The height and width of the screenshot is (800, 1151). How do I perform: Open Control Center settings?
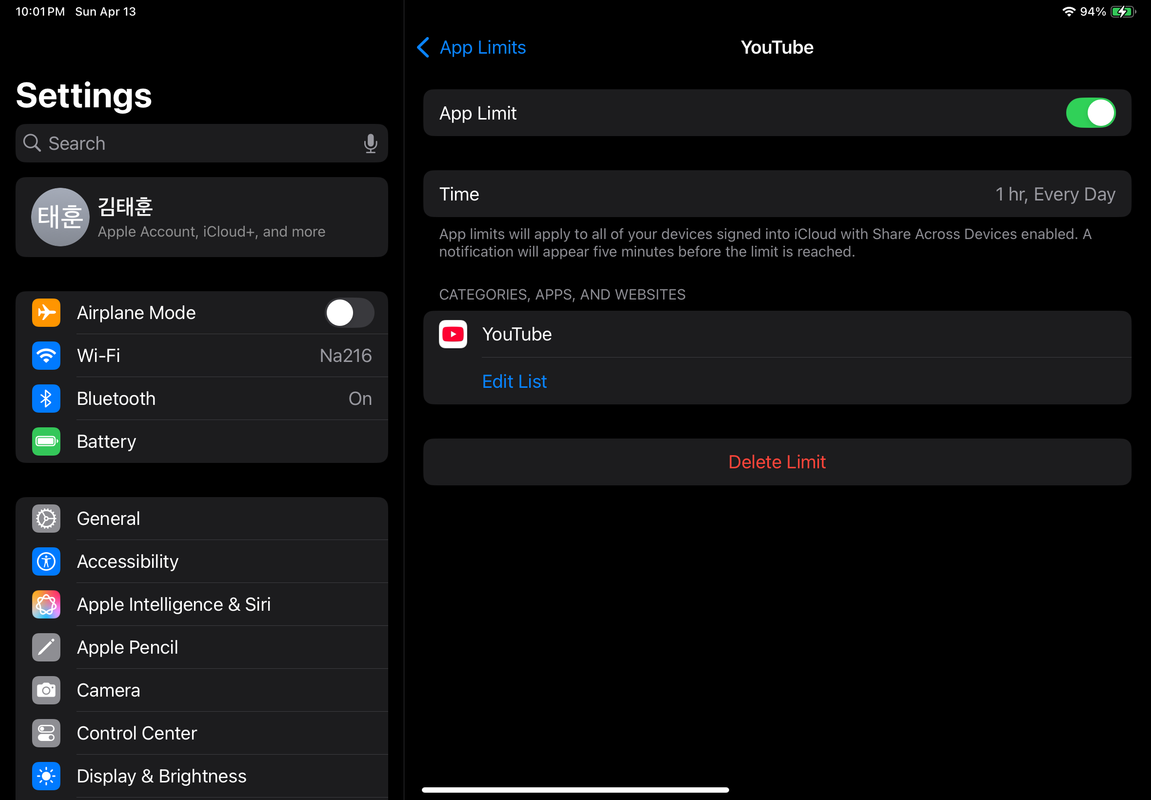tap(202, 733)
